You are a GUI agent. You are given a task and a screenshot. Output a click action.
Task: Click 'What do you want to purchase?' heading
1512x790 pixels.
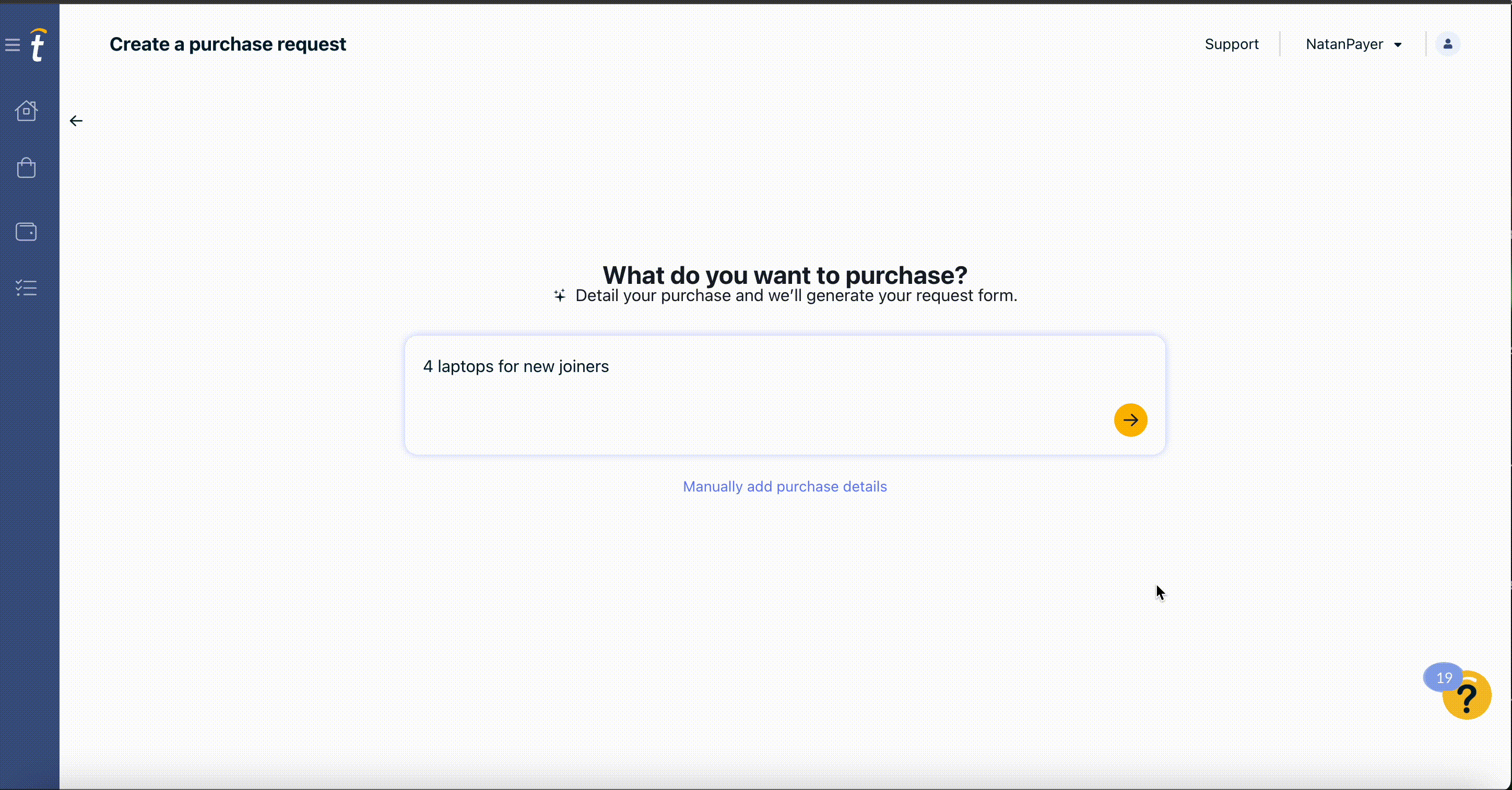[785, 275]
